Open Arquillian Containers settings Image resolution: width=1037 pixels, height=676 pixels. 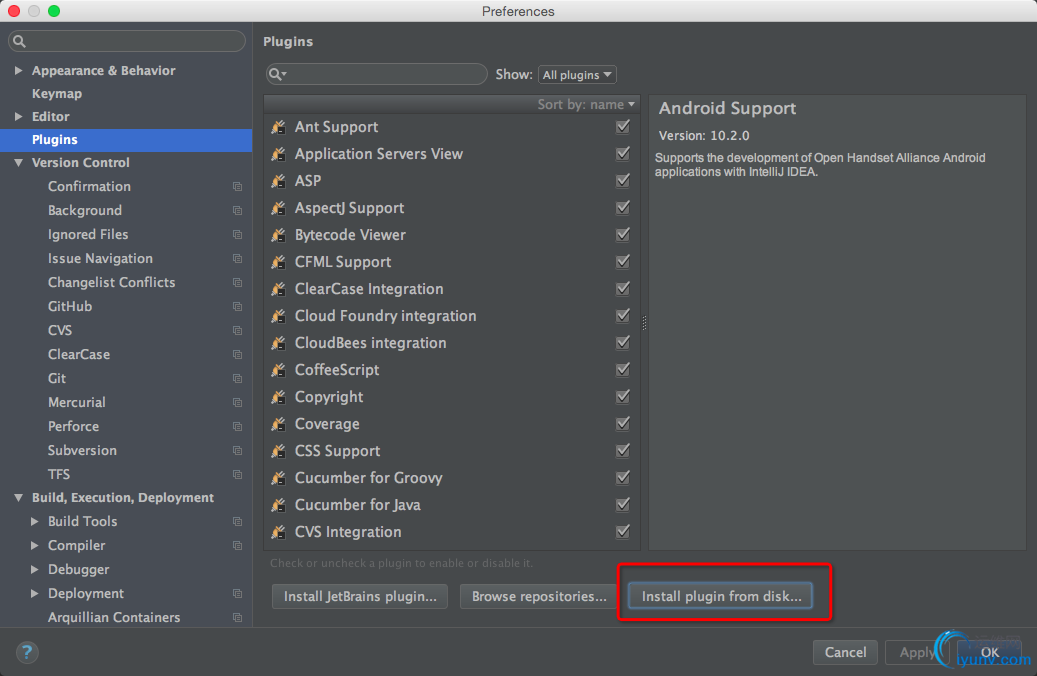114,617
